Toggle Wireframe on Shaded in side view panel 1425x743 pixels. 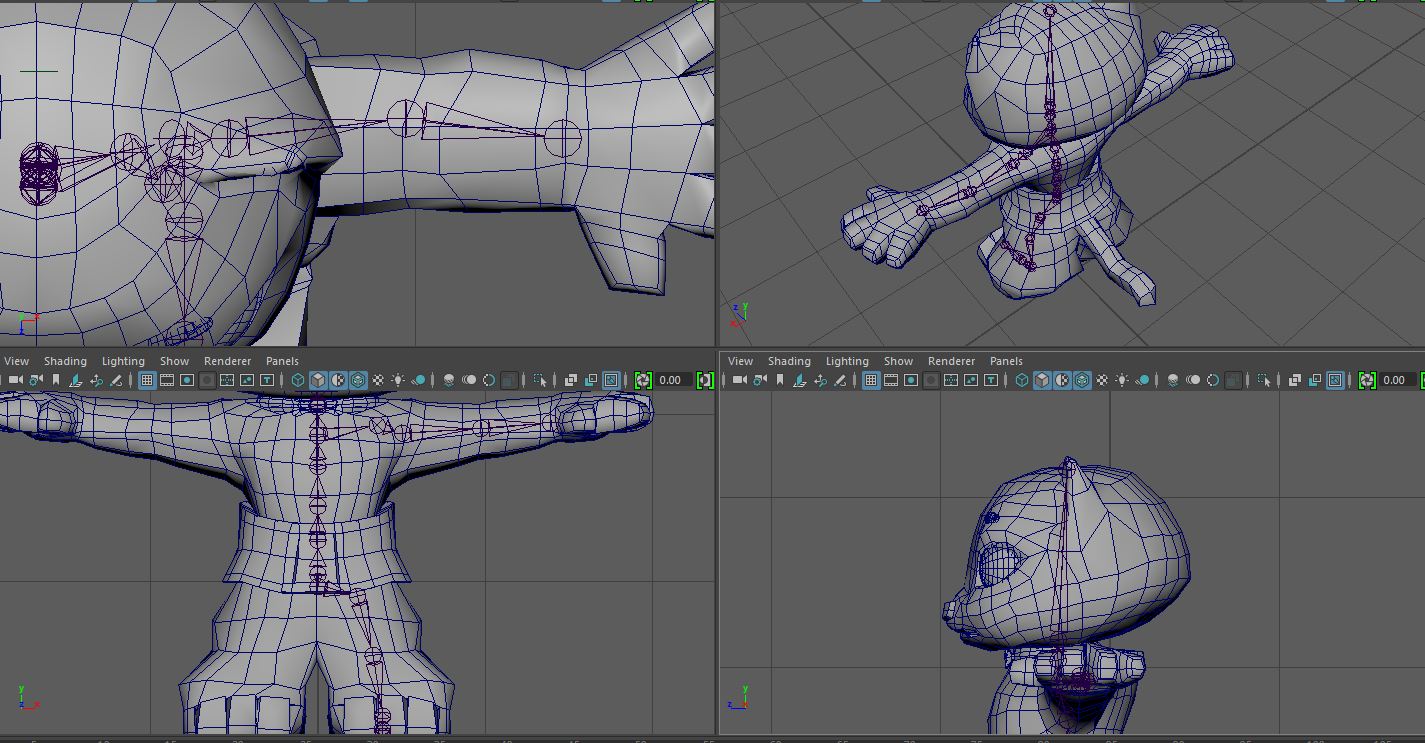1082,380
